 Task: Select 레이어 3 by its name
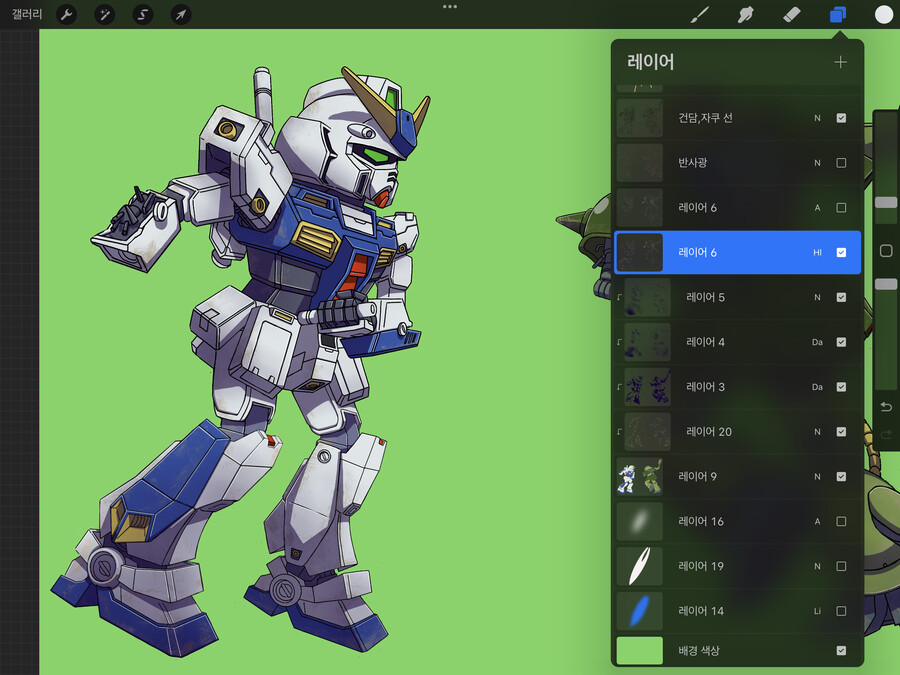click(x=705, y=386)
